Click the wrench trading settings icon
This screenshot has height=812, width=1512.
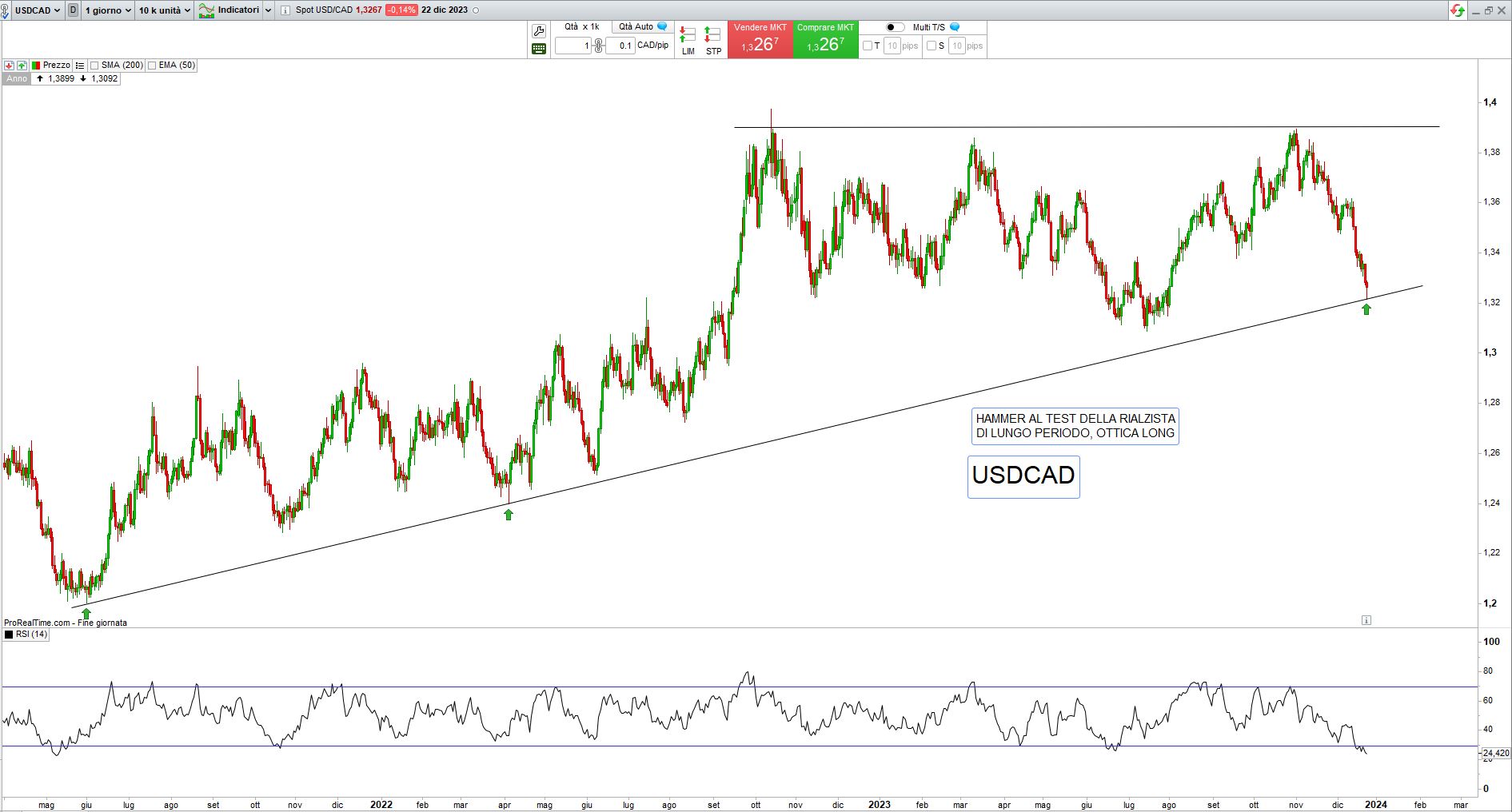pyautogui.click(x=539, y=31)
